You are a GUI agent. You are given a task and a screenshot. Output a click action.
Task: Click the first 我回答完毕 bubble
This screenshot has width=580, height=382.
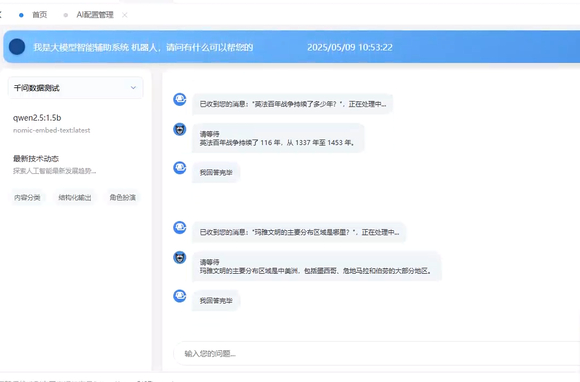tap(216, 172)
